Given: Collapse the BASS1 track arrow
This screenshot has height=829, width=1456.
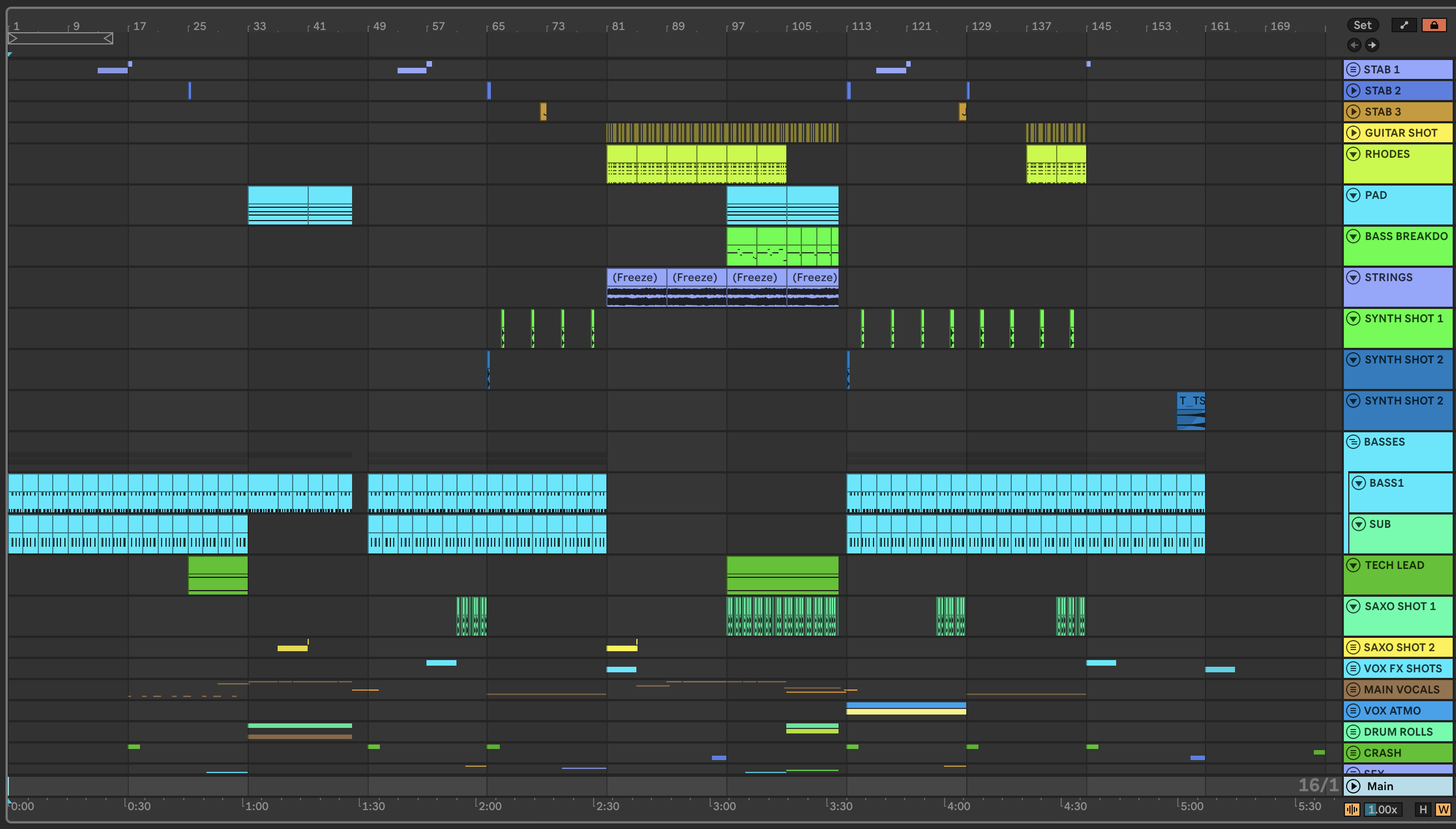Looking at the screenshot, I should tap(1359, 483).
